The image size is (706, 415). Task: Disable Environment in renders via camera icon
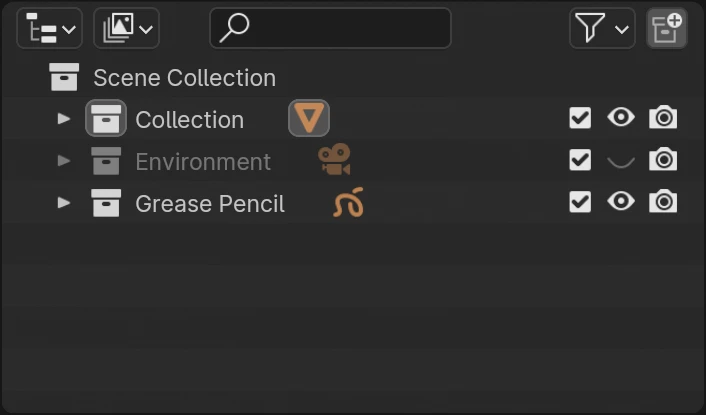pos(662,160)
